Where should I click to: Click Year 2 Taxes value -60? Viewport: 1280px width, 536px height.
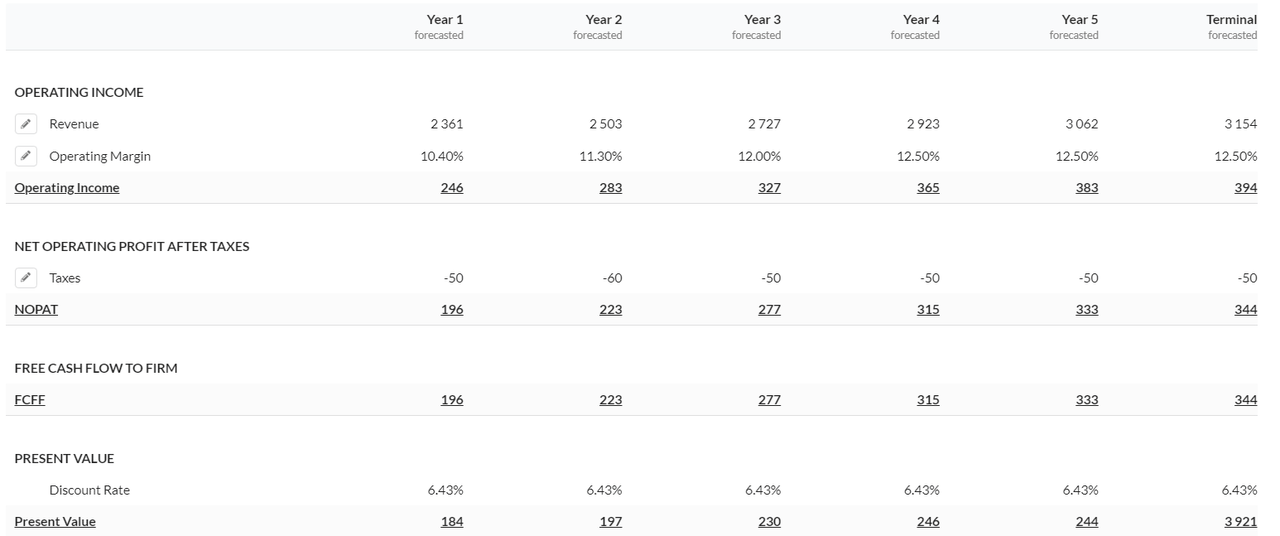[612, 278]
